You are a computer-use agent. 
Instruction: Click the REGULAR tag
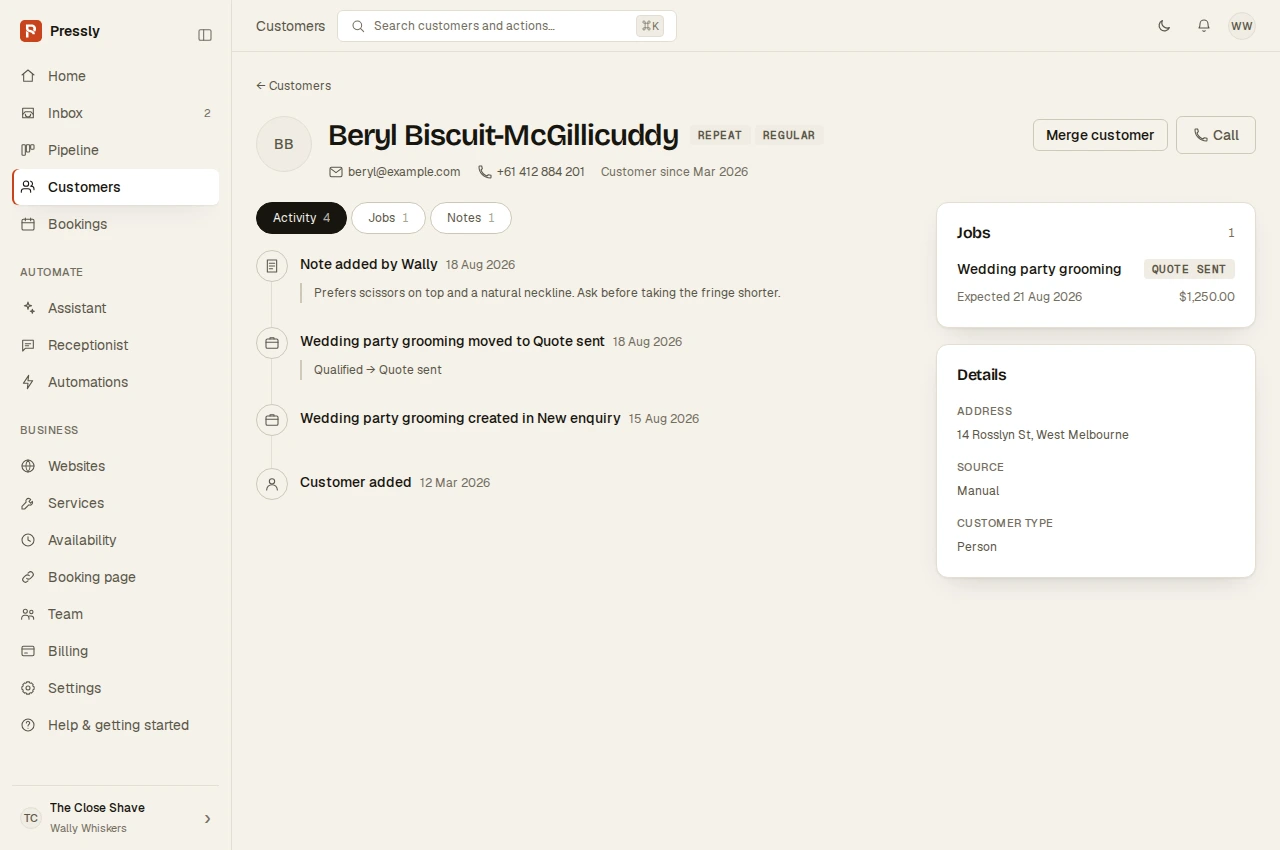pos(789,135)
